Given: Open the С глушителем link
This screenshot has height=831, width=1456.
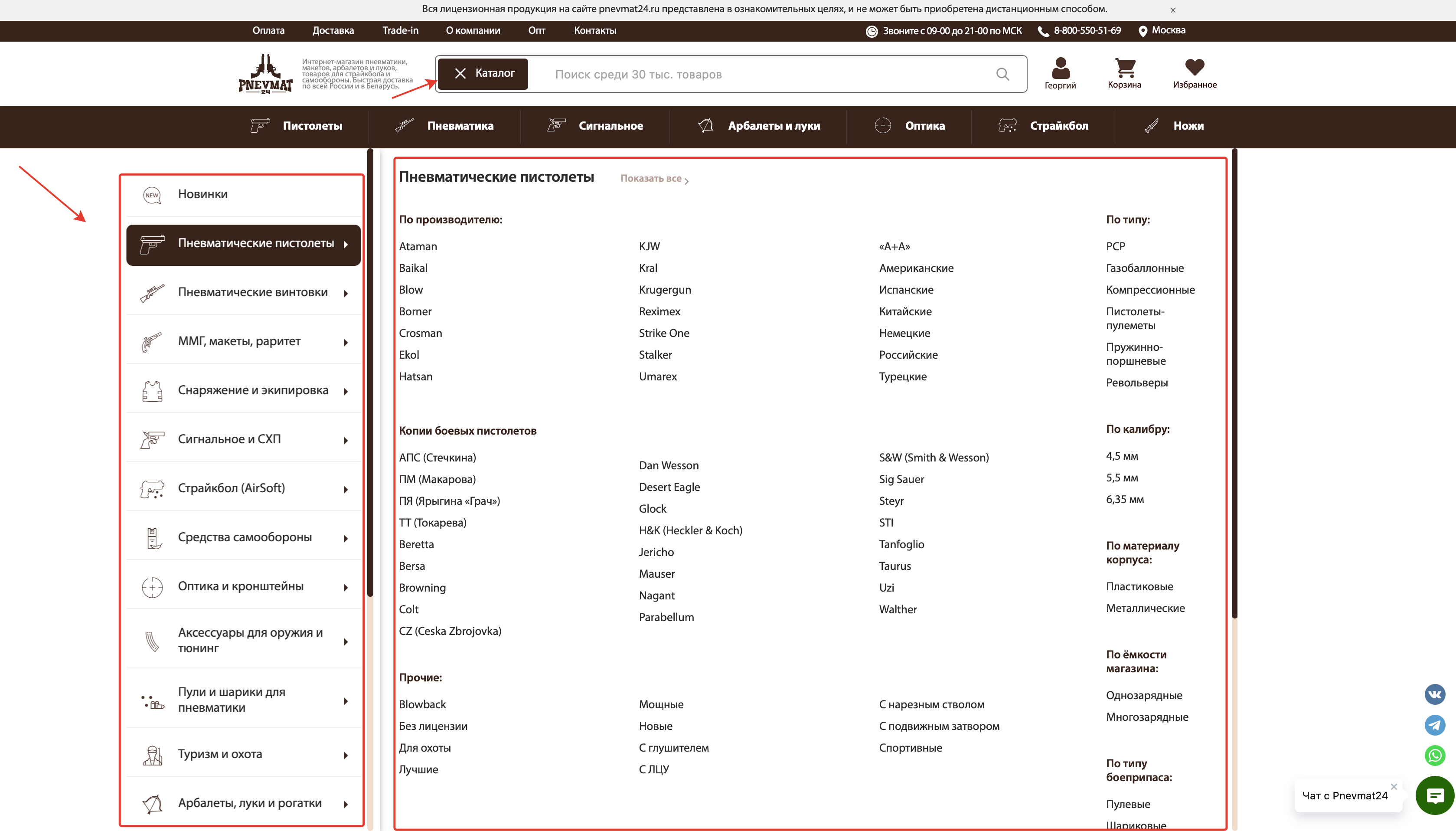Looking at the screenshot, I should pos(674,748).
